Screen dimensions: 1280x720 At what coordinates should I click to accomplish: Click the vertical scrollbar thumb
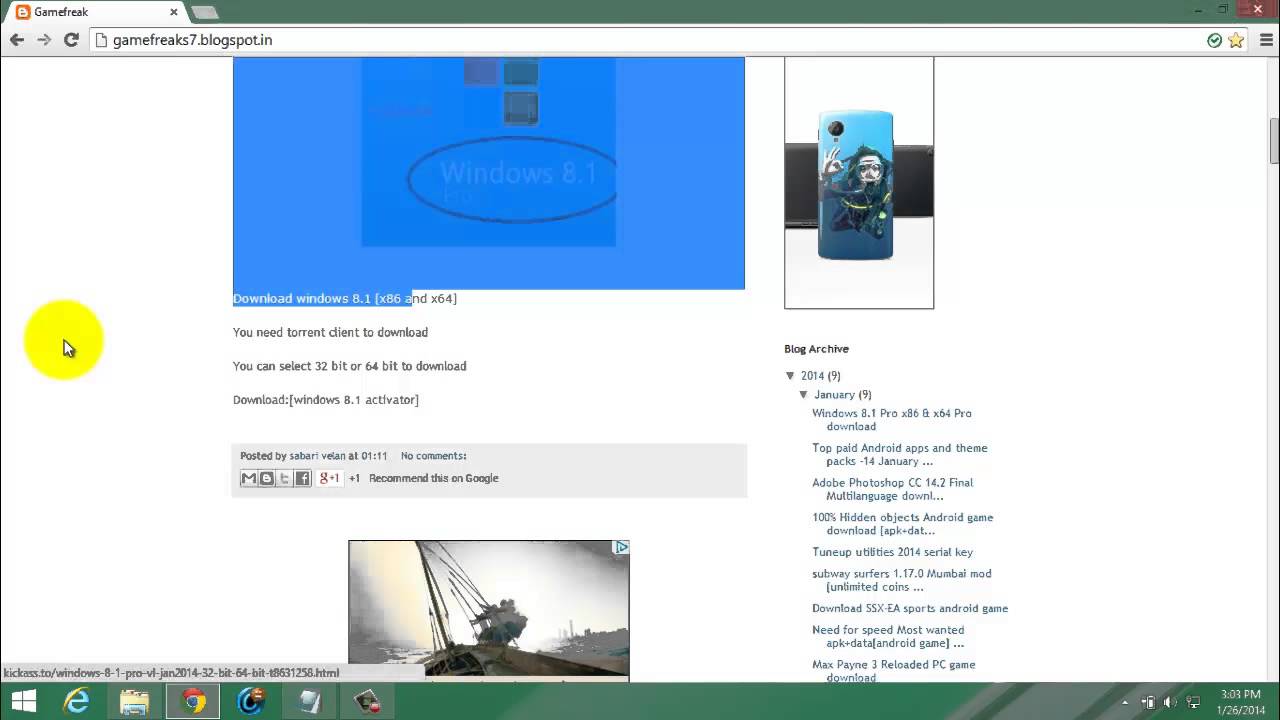(x=1274, y=140)
